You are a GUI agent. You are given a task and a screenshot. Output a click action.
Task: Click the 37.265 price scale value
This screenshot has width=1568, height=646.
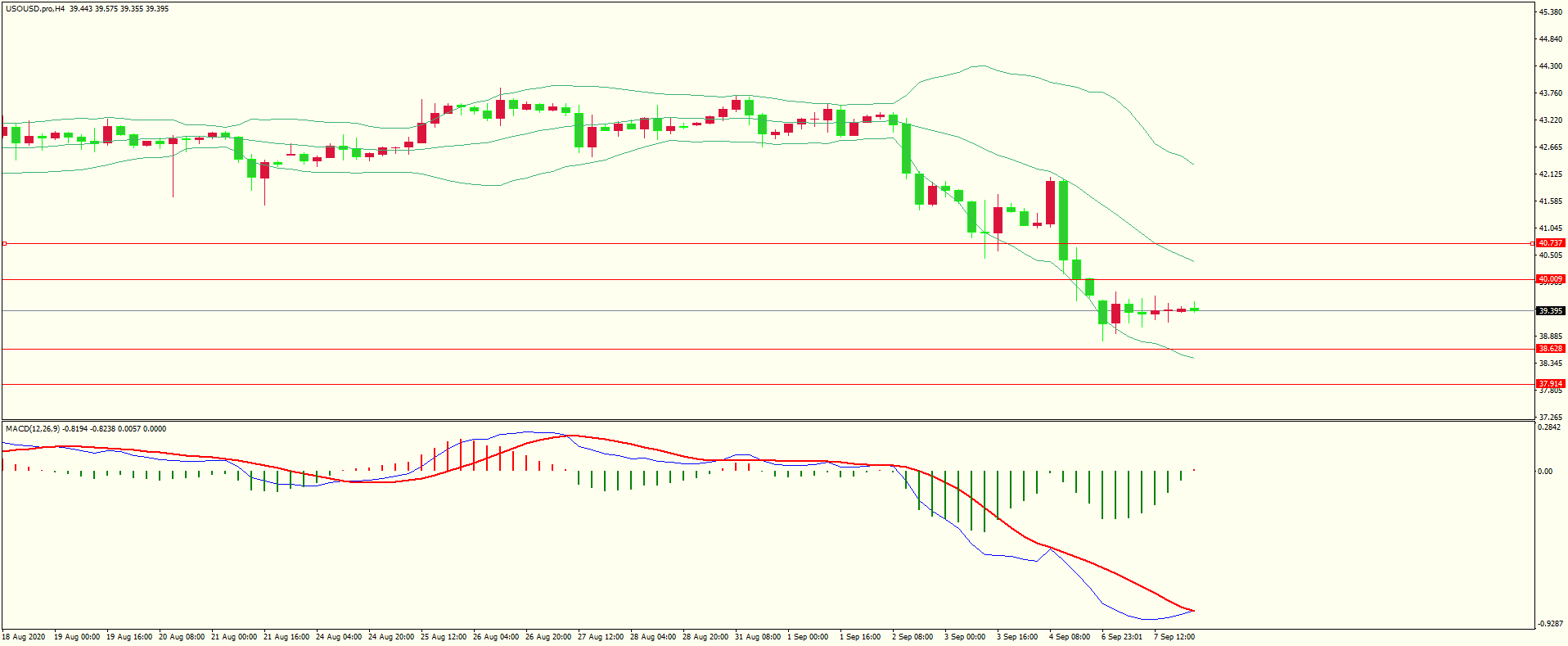pos(1550,418)
